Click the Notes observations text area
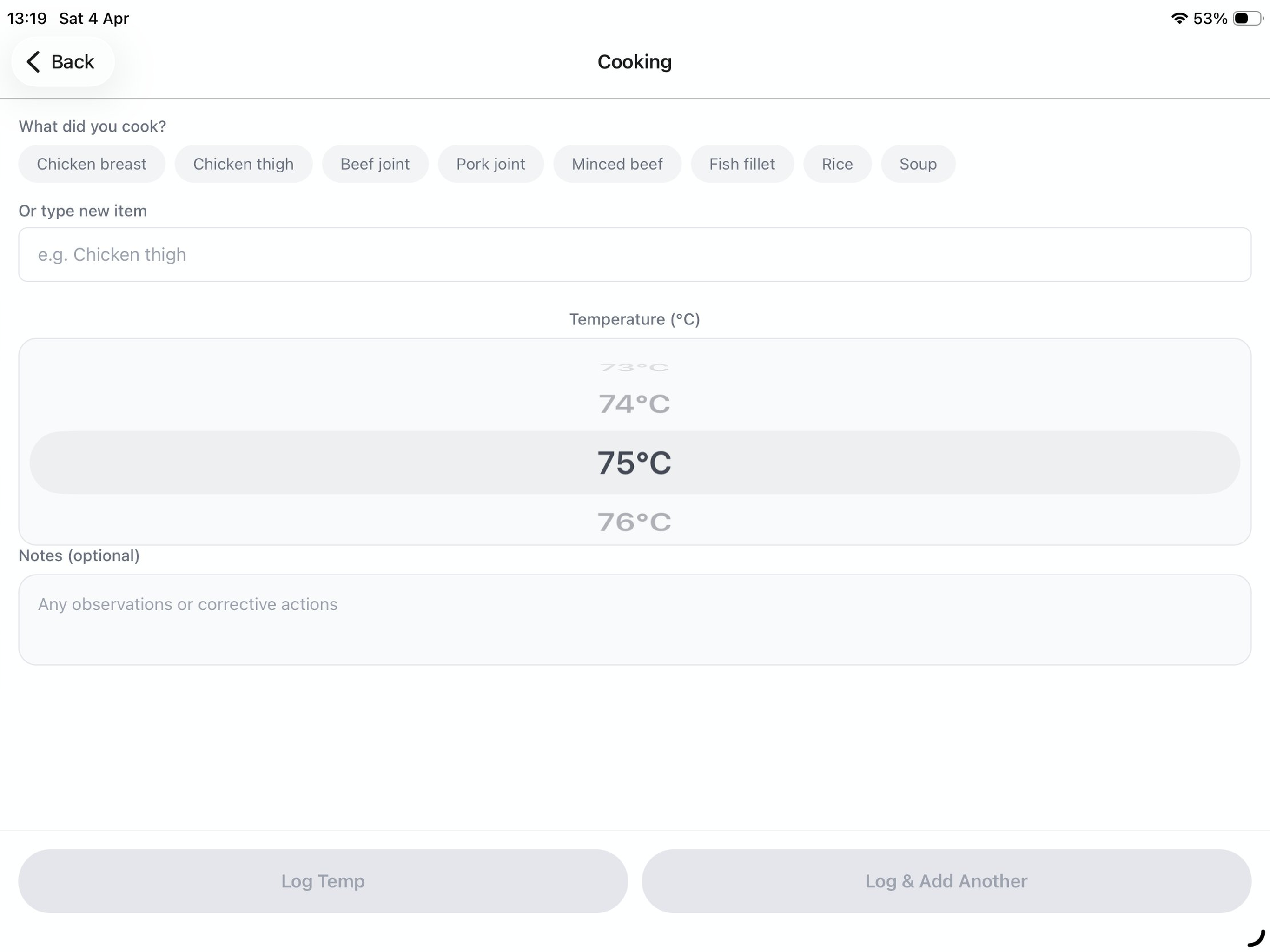The width and height of the screenshot is (1270, 952). pos(635,620)
